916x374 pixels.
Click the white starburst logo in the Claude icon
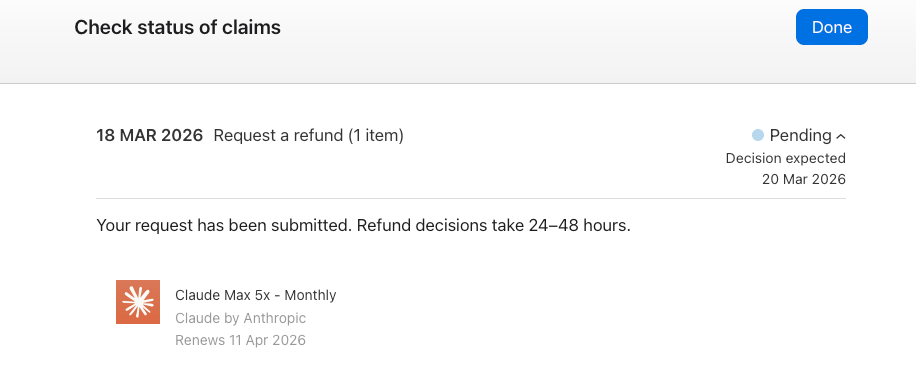pos(138,302)
